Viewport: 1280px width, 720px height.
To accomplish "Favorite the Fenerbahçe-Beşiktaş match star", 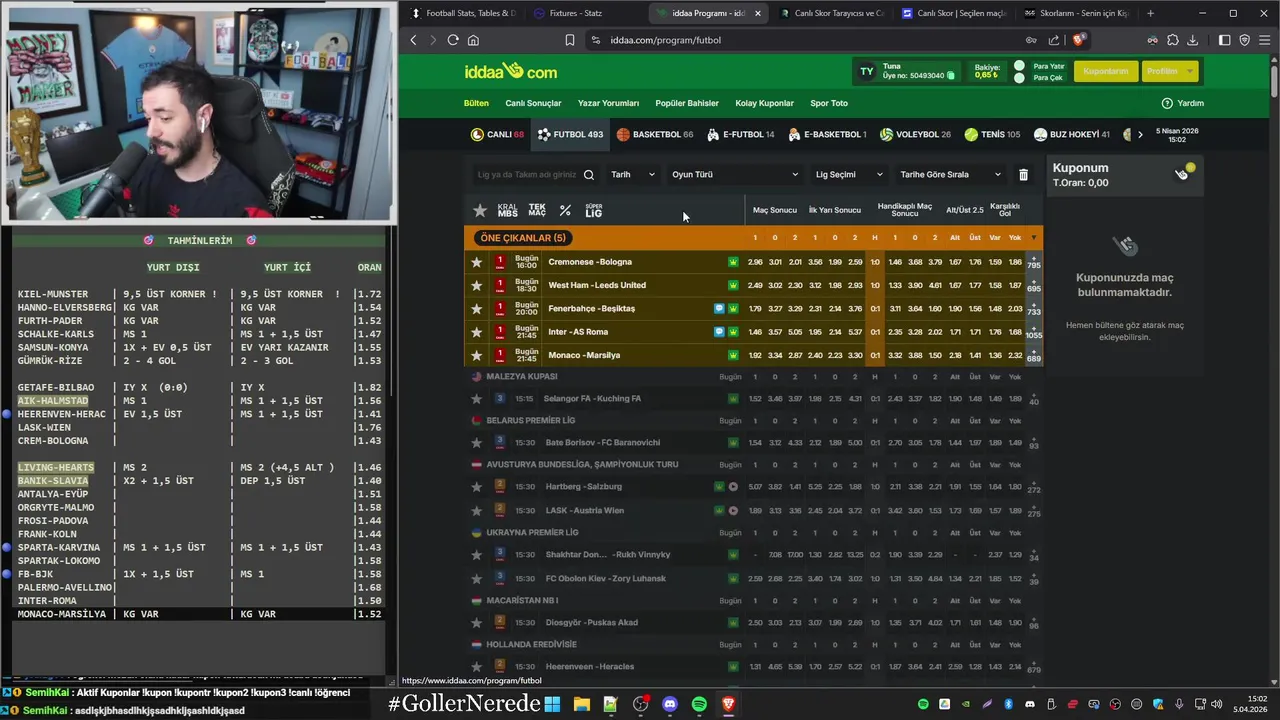I will (477, 308).
